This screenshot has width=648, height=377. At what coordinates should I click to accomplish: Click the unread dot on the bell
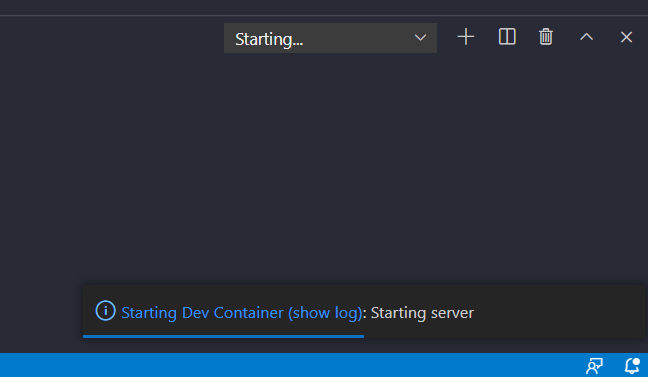(x=636, y=362)
